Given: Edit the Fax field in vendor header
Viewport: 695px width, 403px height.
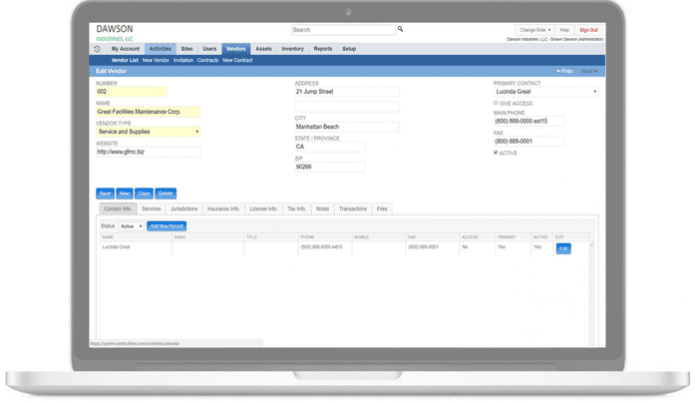Looking at the screenshot, I should 529,141.
